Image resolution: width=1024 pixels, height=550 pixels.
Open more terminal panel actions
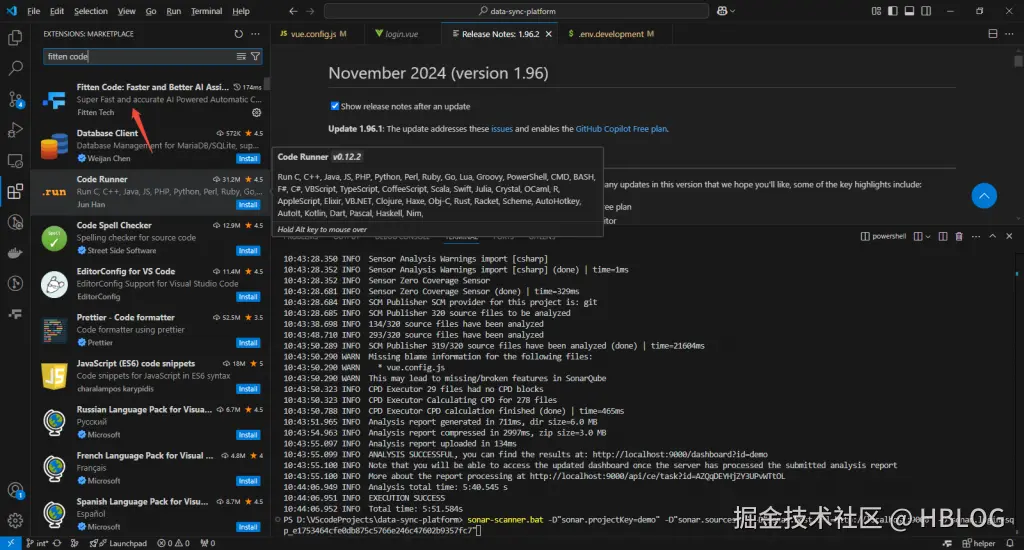[976, 236]
